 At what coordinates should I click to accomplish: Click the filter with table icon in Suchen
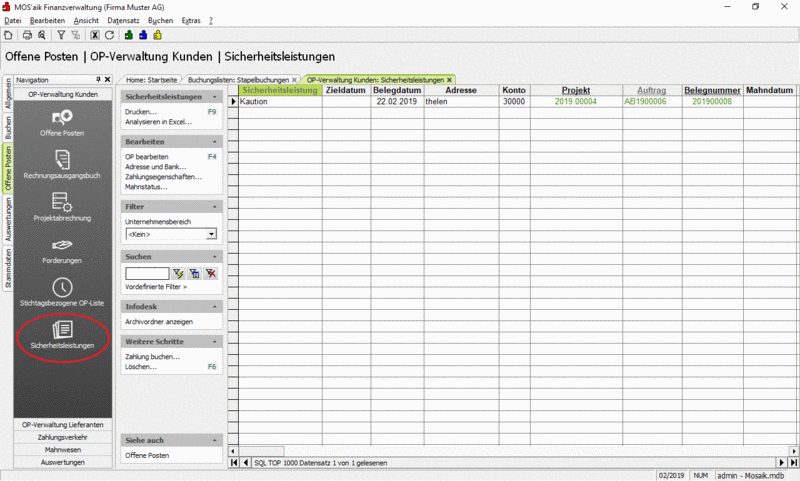pos(194,274)
